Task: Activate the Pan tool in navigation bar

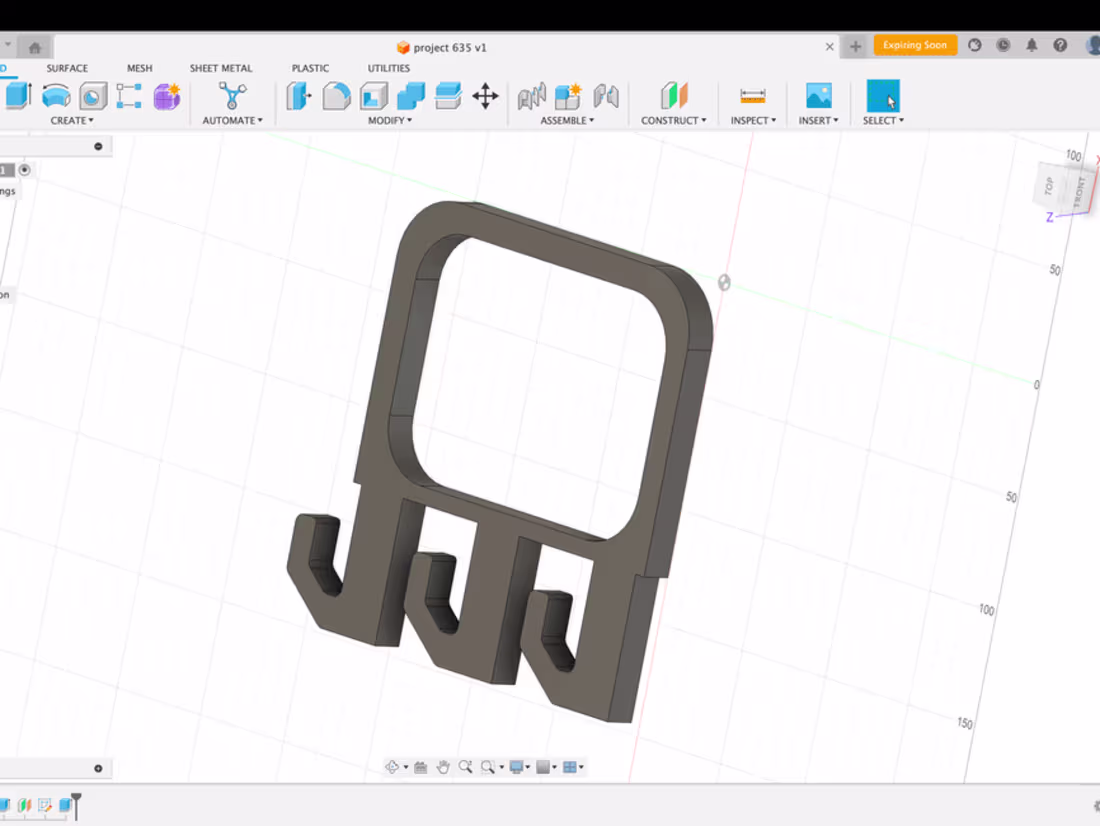Action: (x=444, y=766)
